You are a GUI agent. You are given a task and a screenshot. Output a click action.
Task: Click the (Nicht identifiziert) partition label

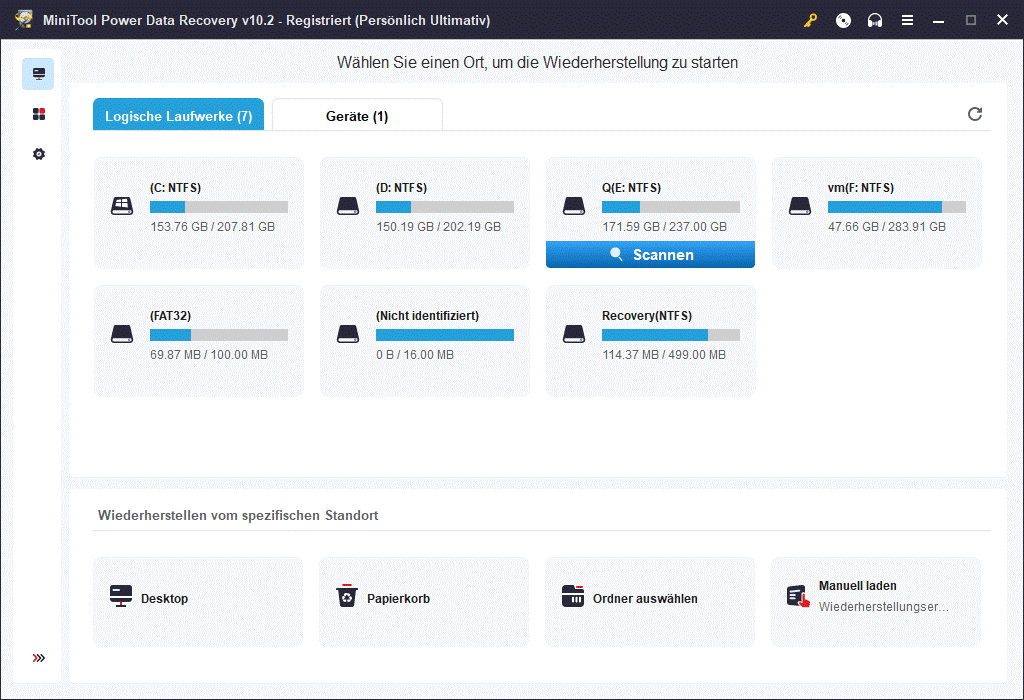427,316
